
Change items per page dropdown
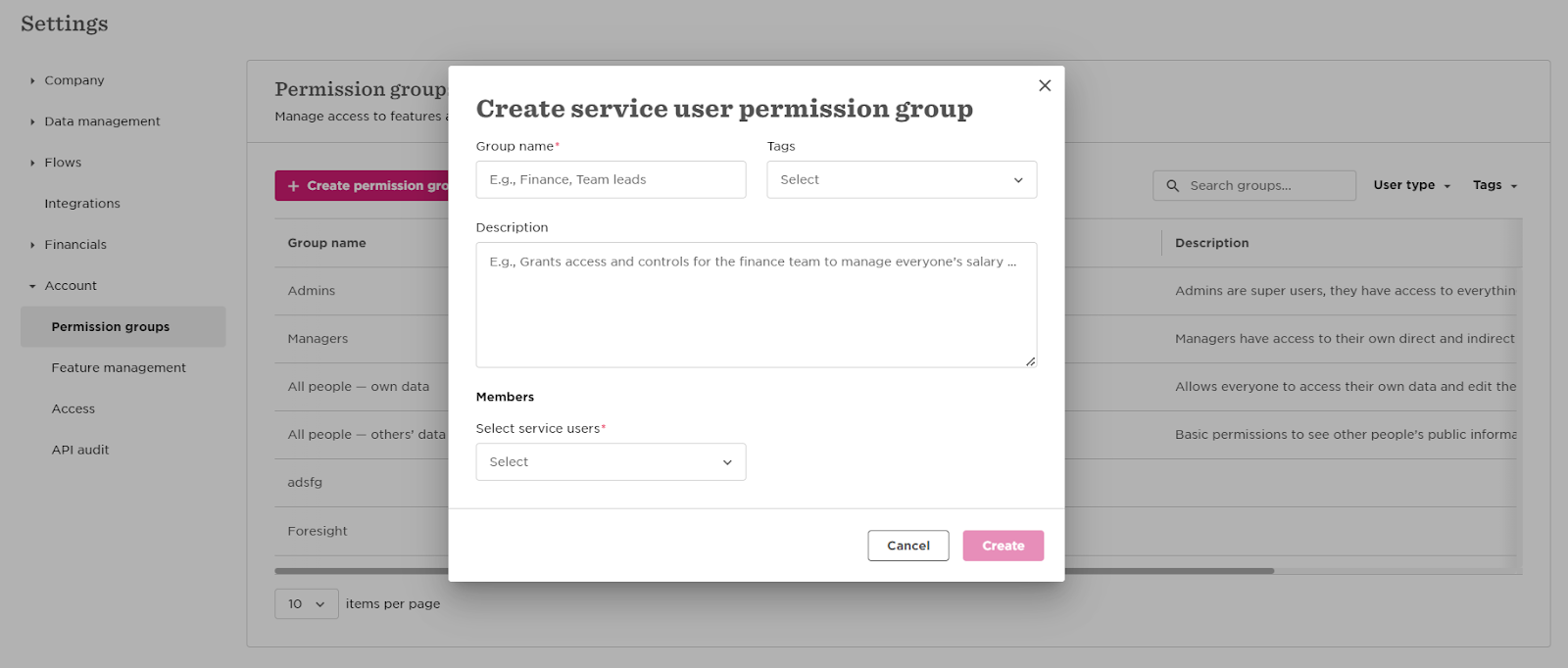(307, 604)
